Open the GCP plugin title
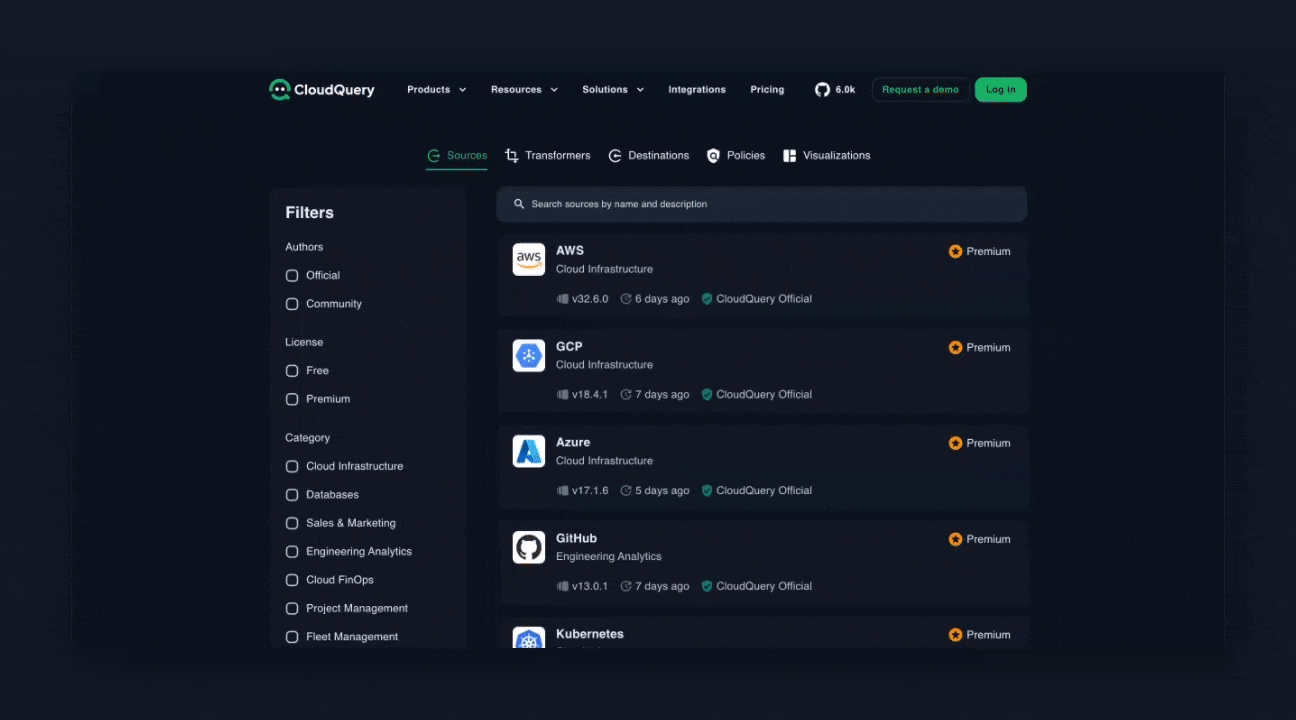Image resolution: width=1296 pixels, height=720 pixels. (569, 347)
